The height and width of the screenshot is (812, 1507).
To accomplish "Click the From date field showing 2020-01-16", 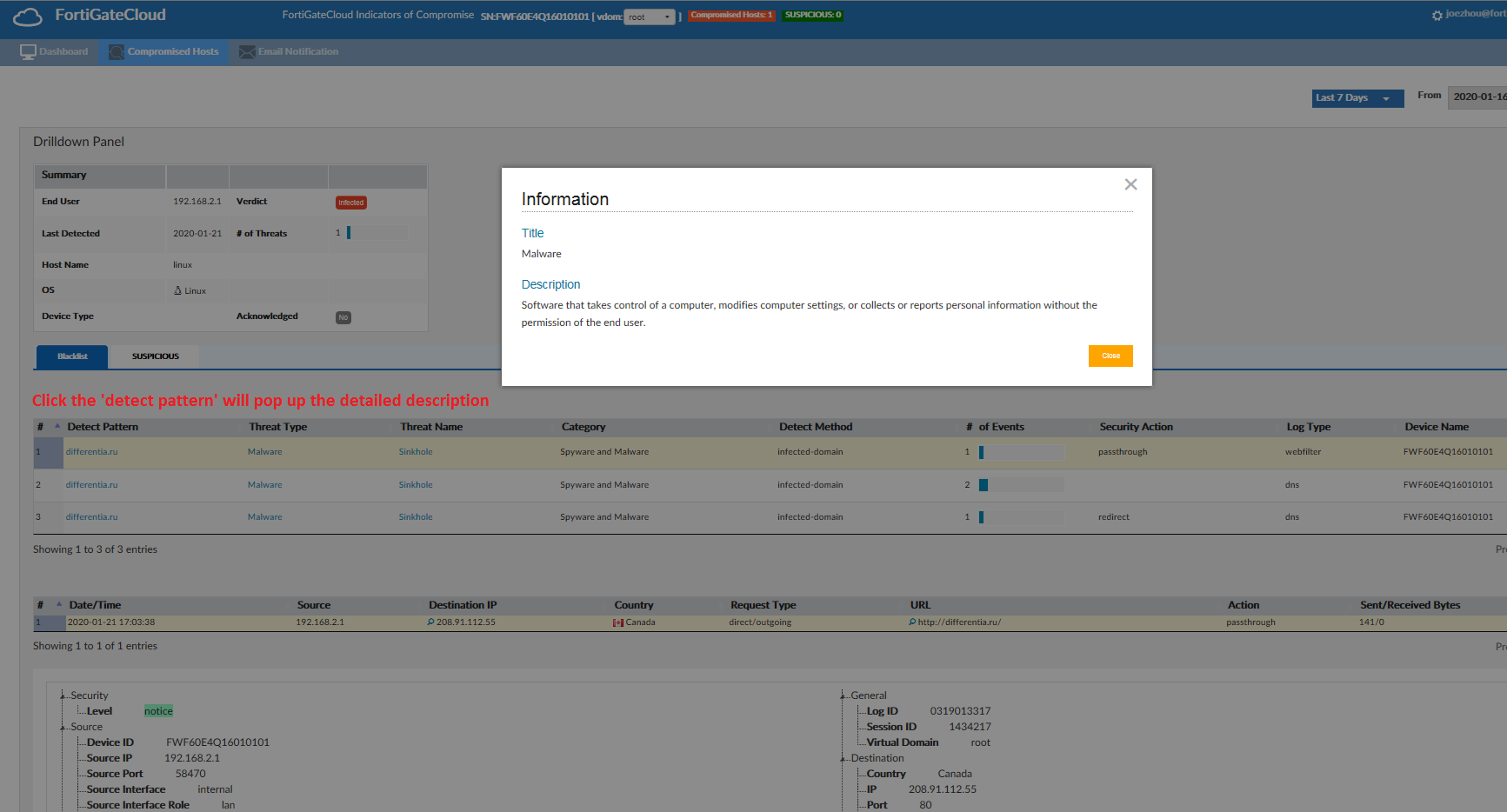I will pyautogui.click(x=1484, y=97).
